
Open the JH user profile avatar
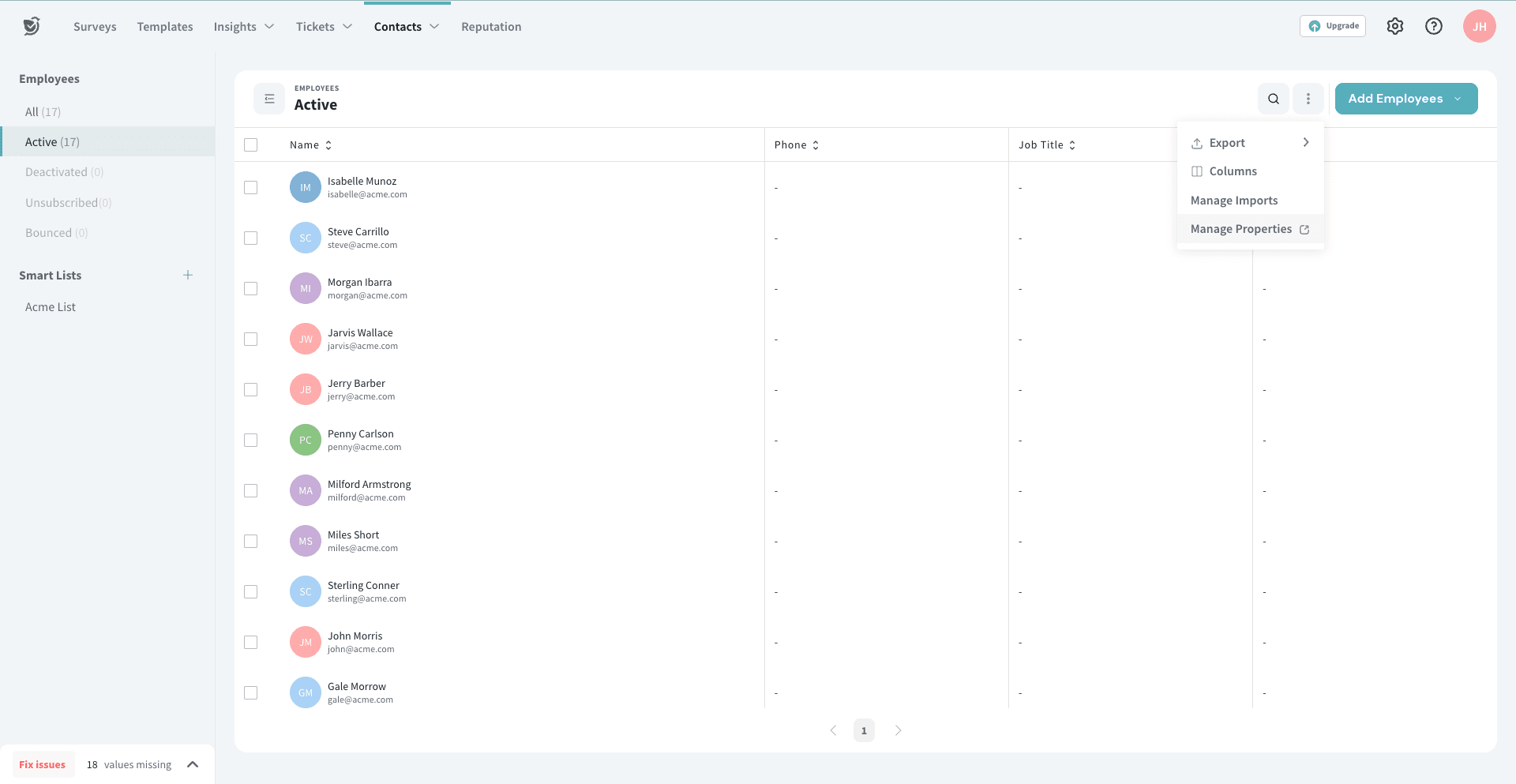[x=1479, y=26]
